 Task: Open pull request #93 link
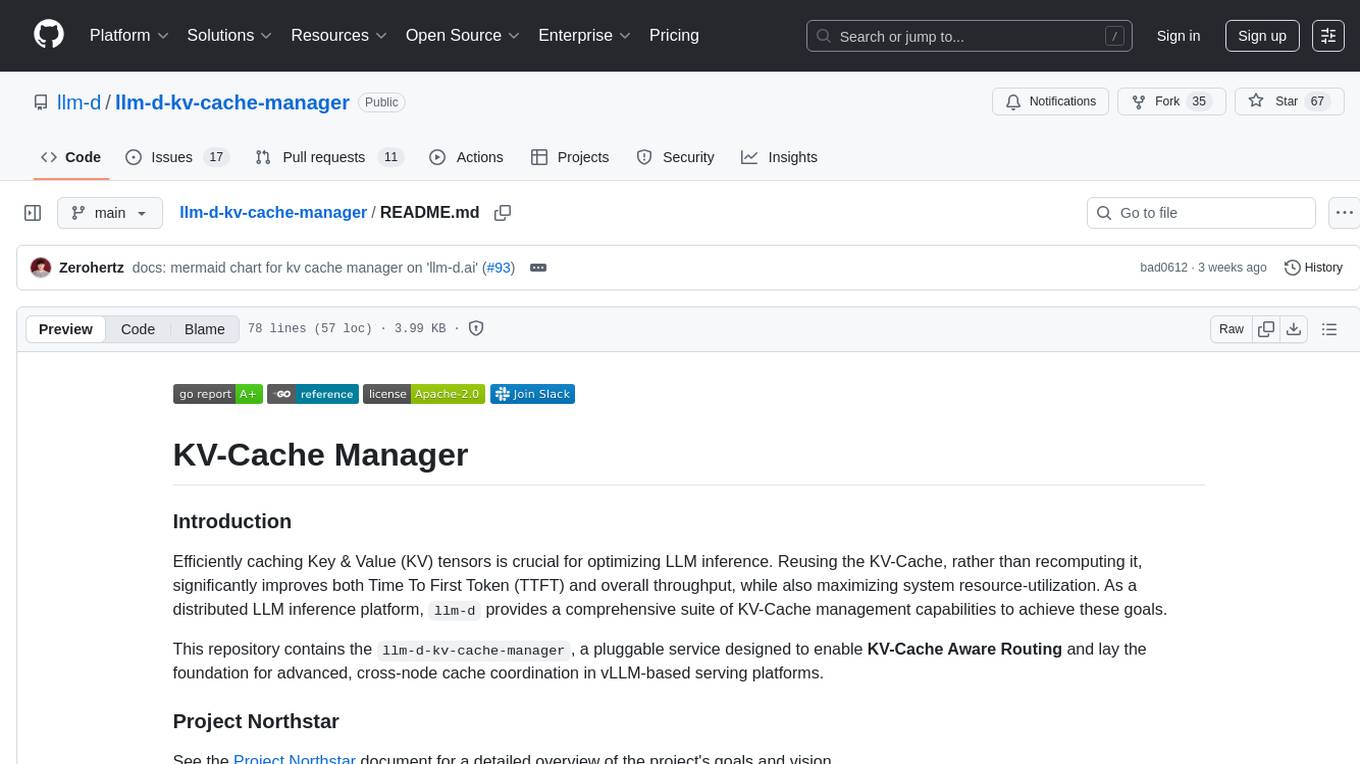498,267
